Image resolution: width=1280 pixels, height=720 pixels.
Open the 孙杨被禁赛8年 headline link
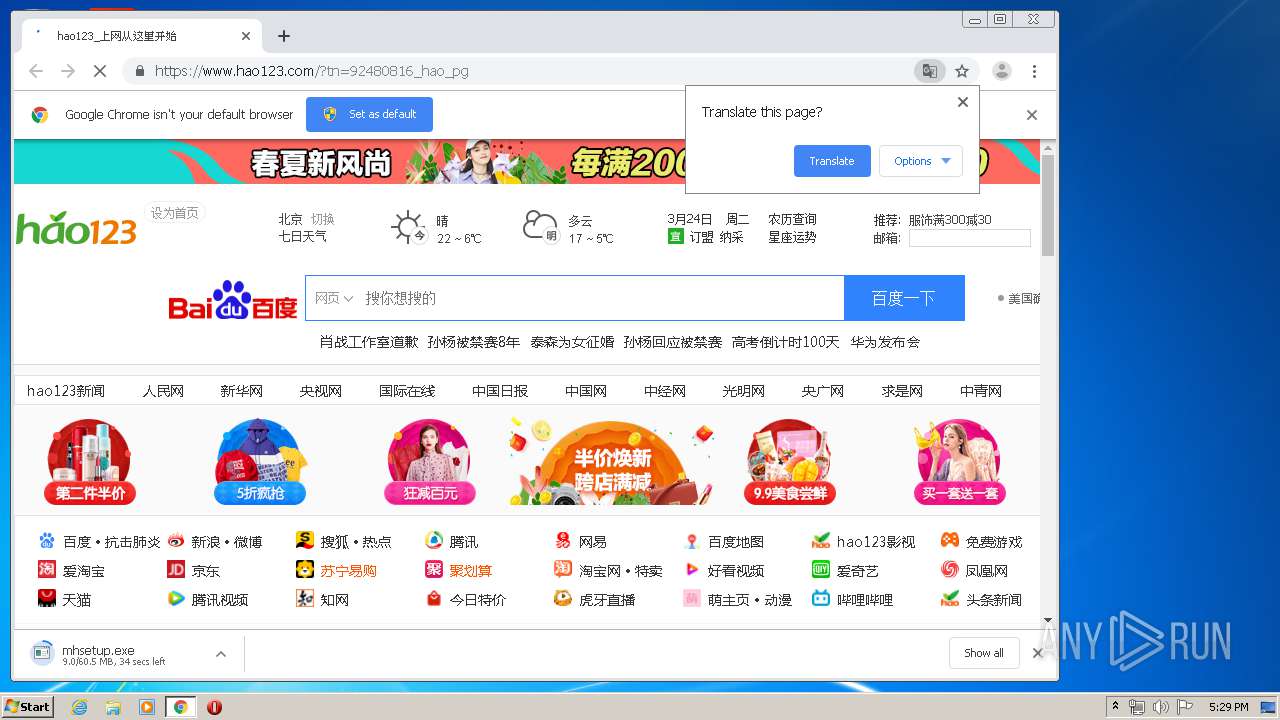pyautogui.click(x=474, y=342)
